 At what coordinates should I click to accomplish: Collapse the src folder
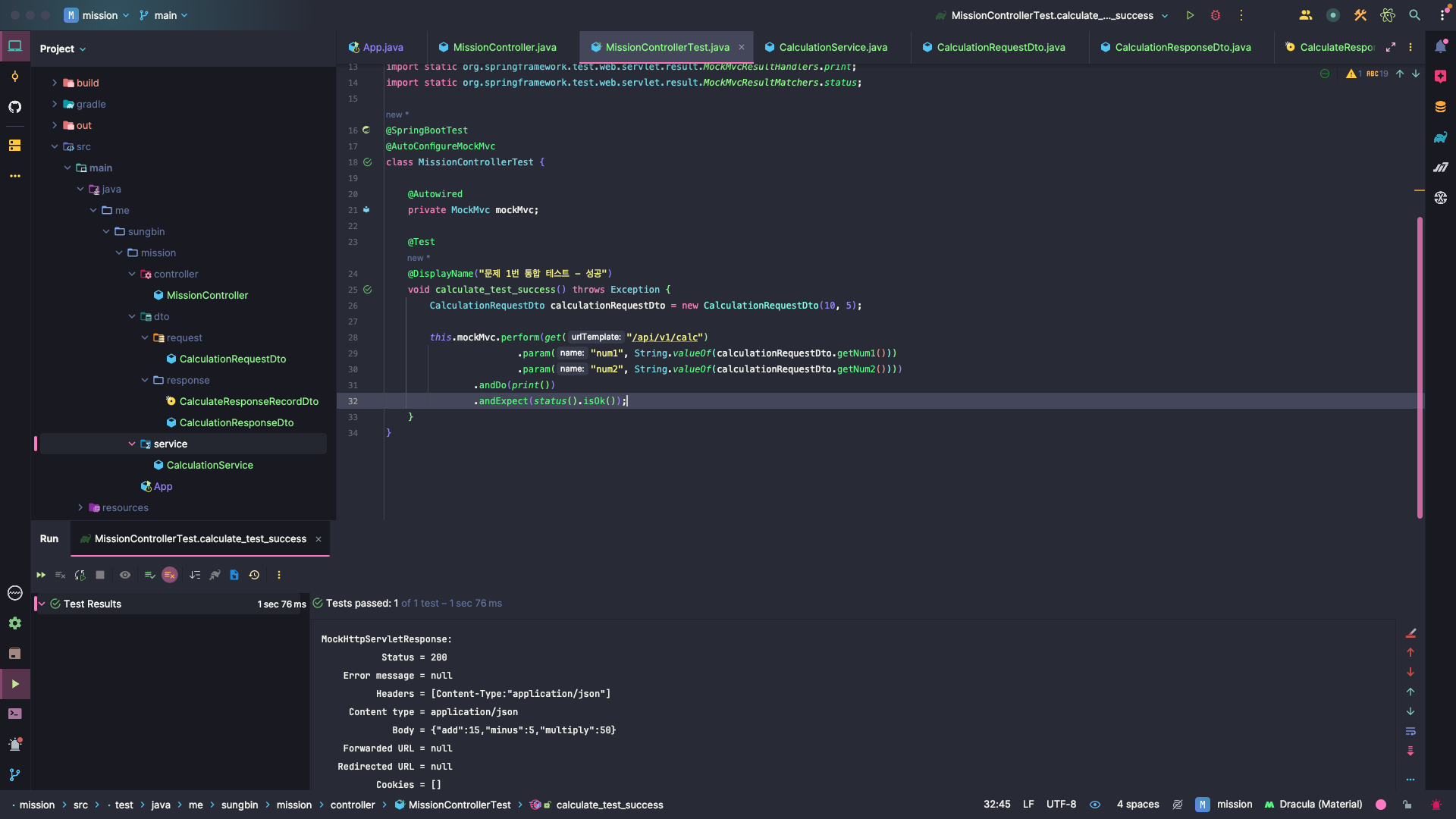[55, 146]
